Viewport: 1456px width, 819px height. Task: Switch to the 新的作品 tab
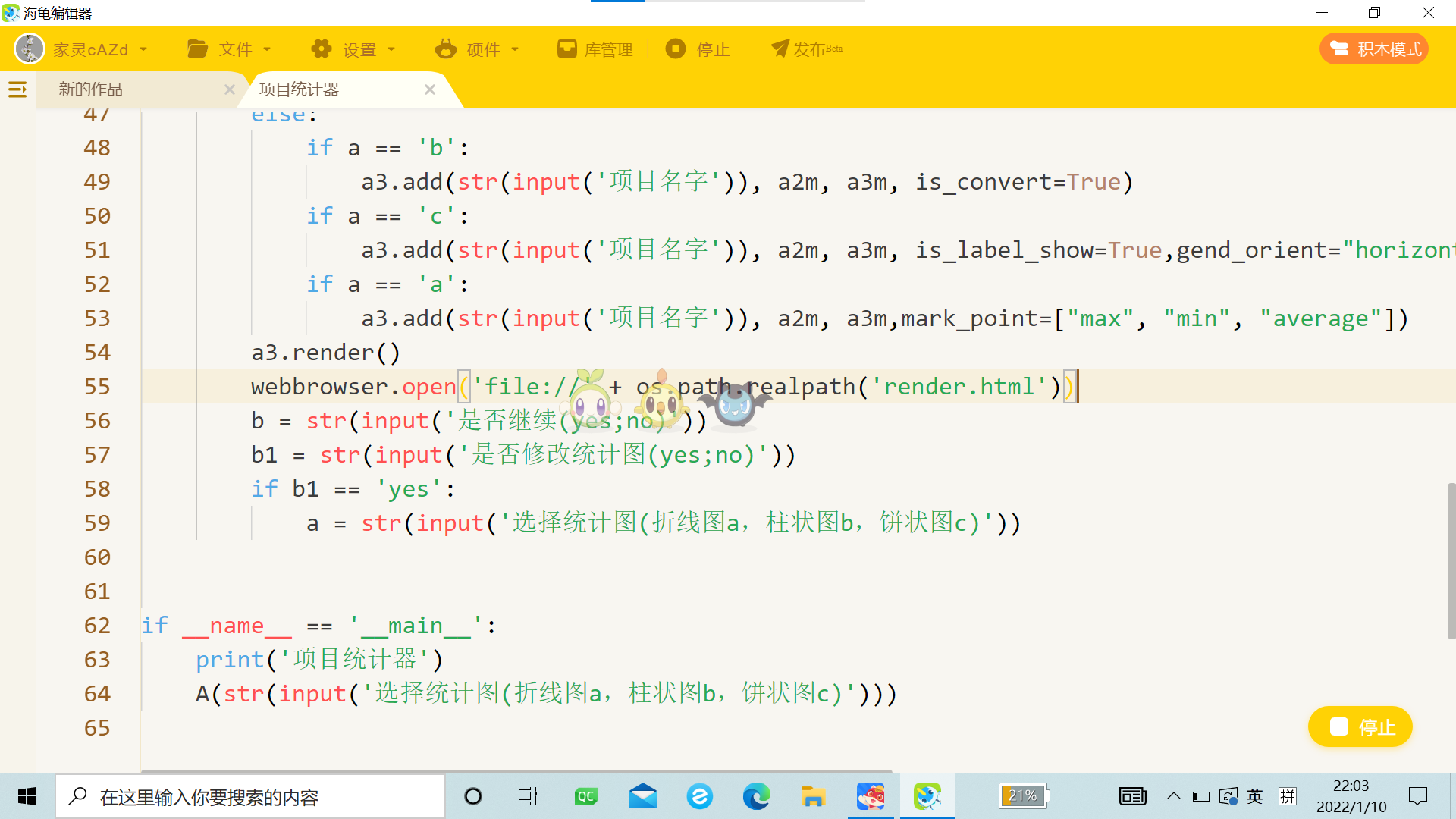(x=91, y=89)
